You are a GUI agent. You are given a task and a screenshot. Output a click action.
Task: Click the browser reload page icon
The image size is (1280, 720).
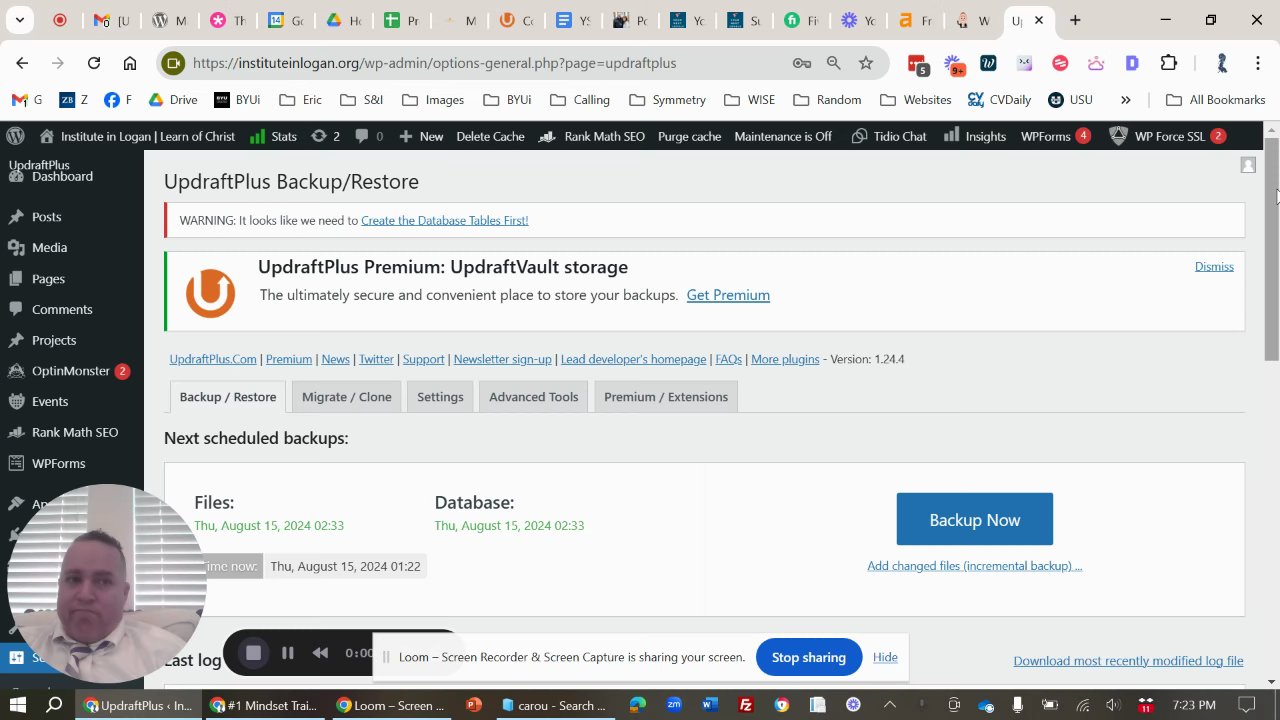(x=94, y=63)
